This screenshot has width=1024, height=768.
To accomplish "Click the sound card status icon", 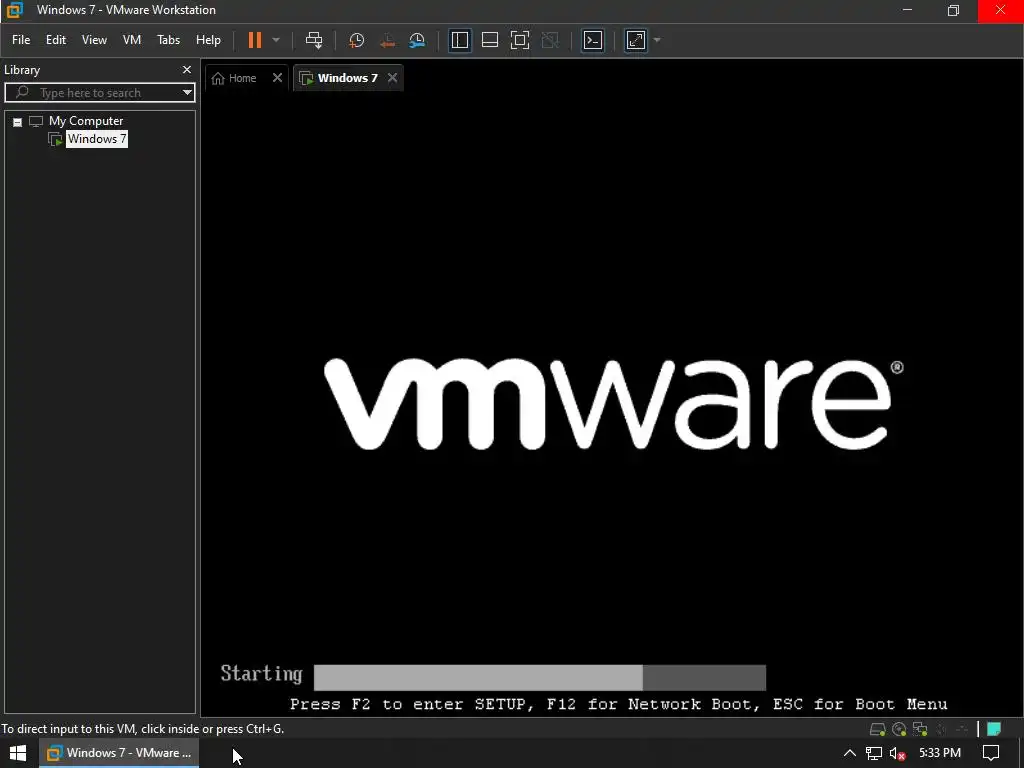I will 941,729.
